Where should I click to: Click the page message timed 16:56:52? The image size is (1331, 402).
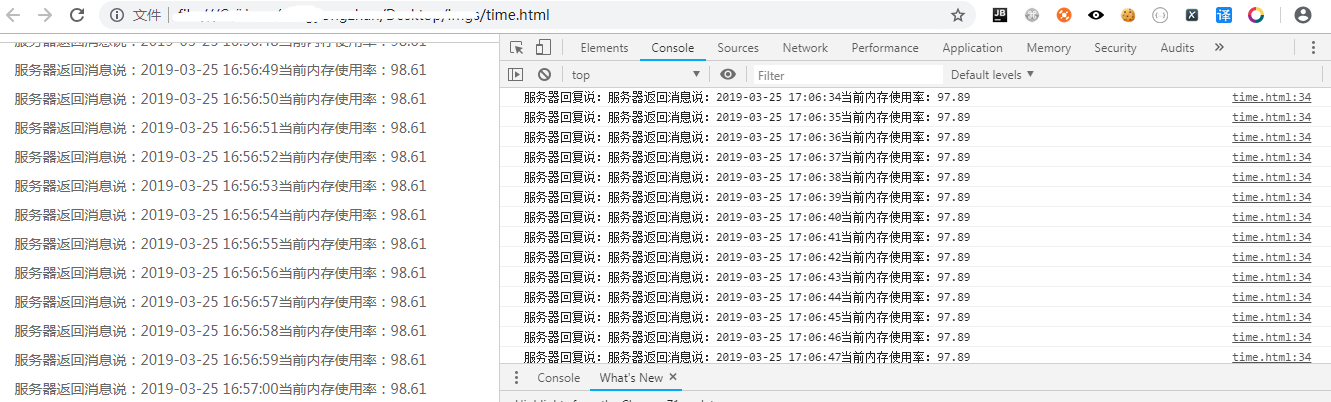220,157
